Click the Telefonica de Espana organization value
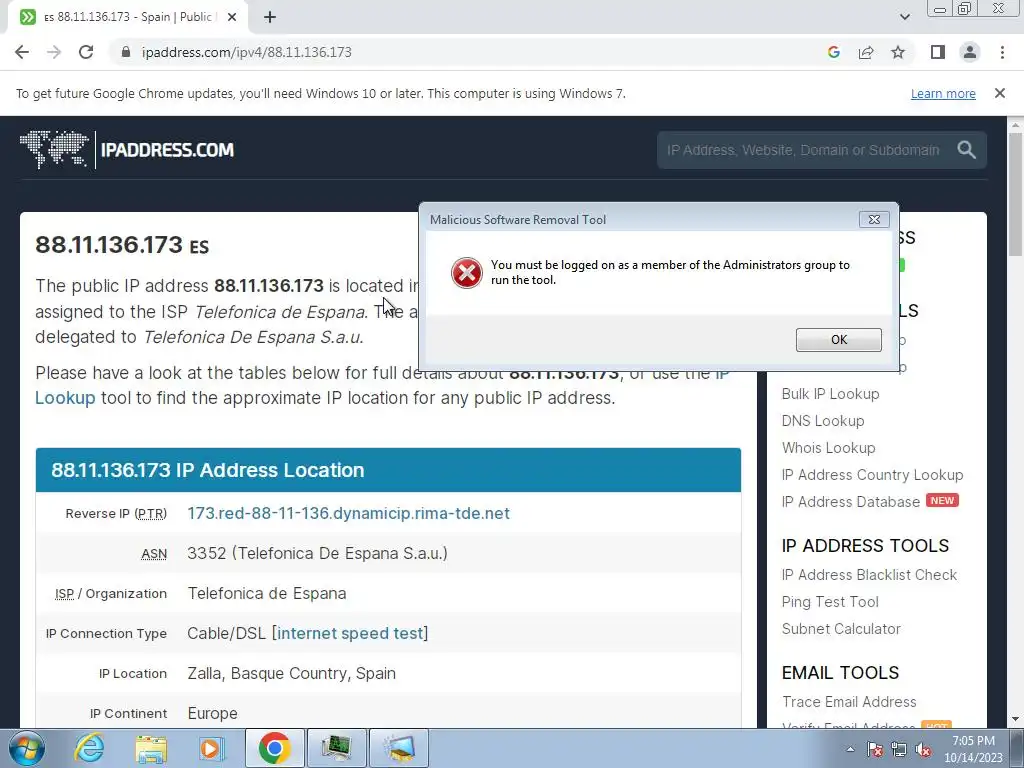This screenshot has height=768, width=1024. click(x=266, y=593)
